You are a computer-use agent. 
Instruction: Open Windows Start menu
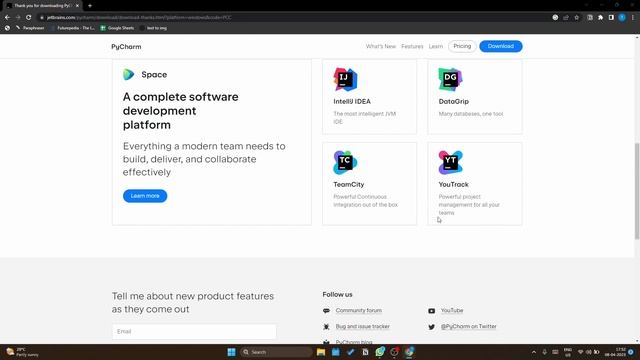coord(231,352)
